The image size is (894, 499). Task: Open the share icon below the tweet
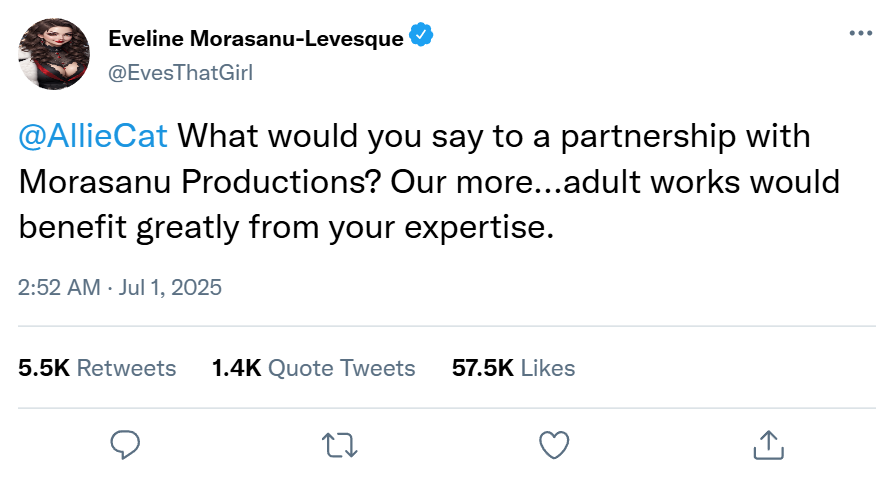(767, 443)
